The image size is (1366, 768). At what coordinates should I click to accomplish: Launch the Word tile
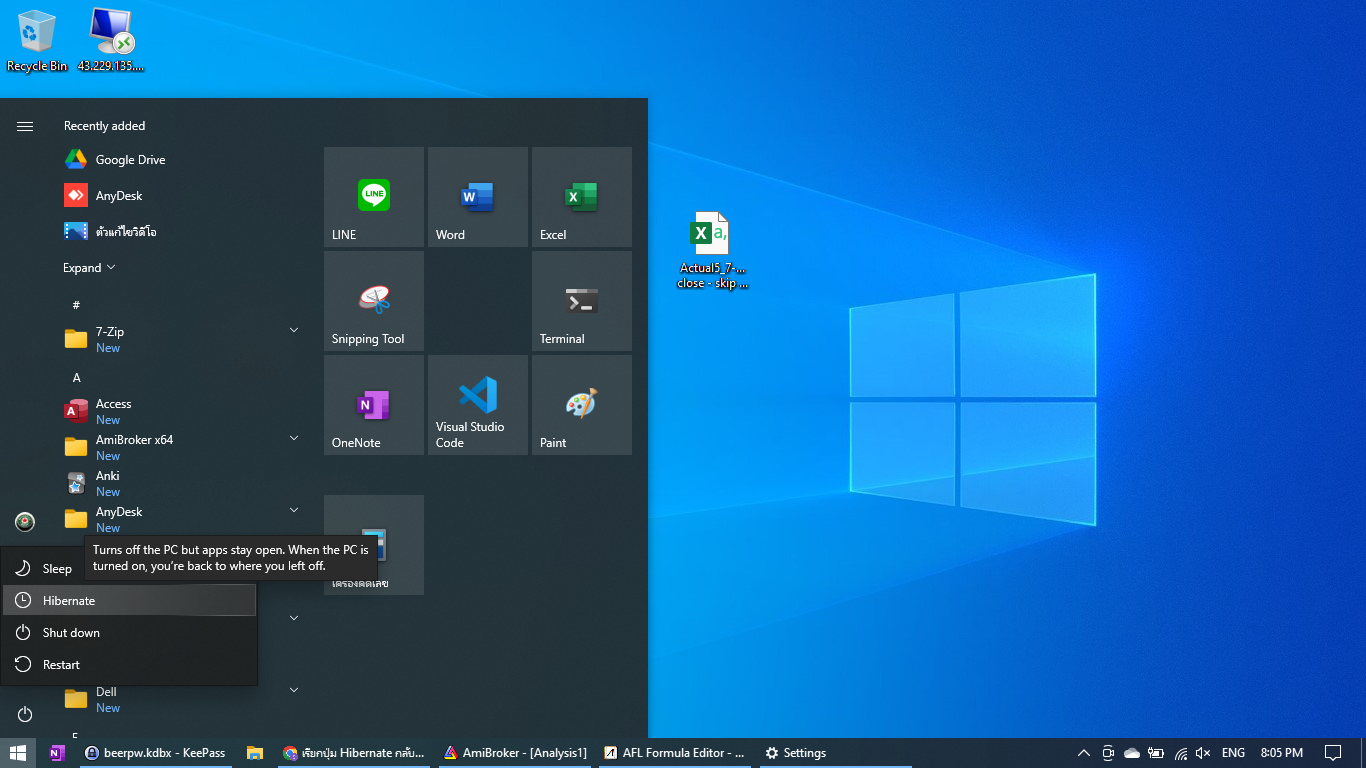click(x=477, y=197)
